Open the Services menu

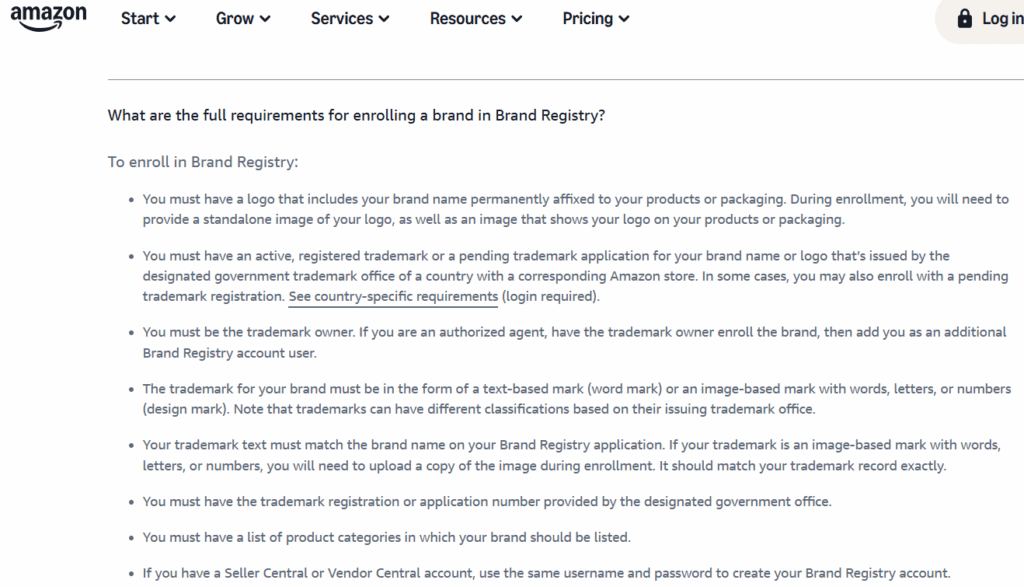tap(349, 18)
